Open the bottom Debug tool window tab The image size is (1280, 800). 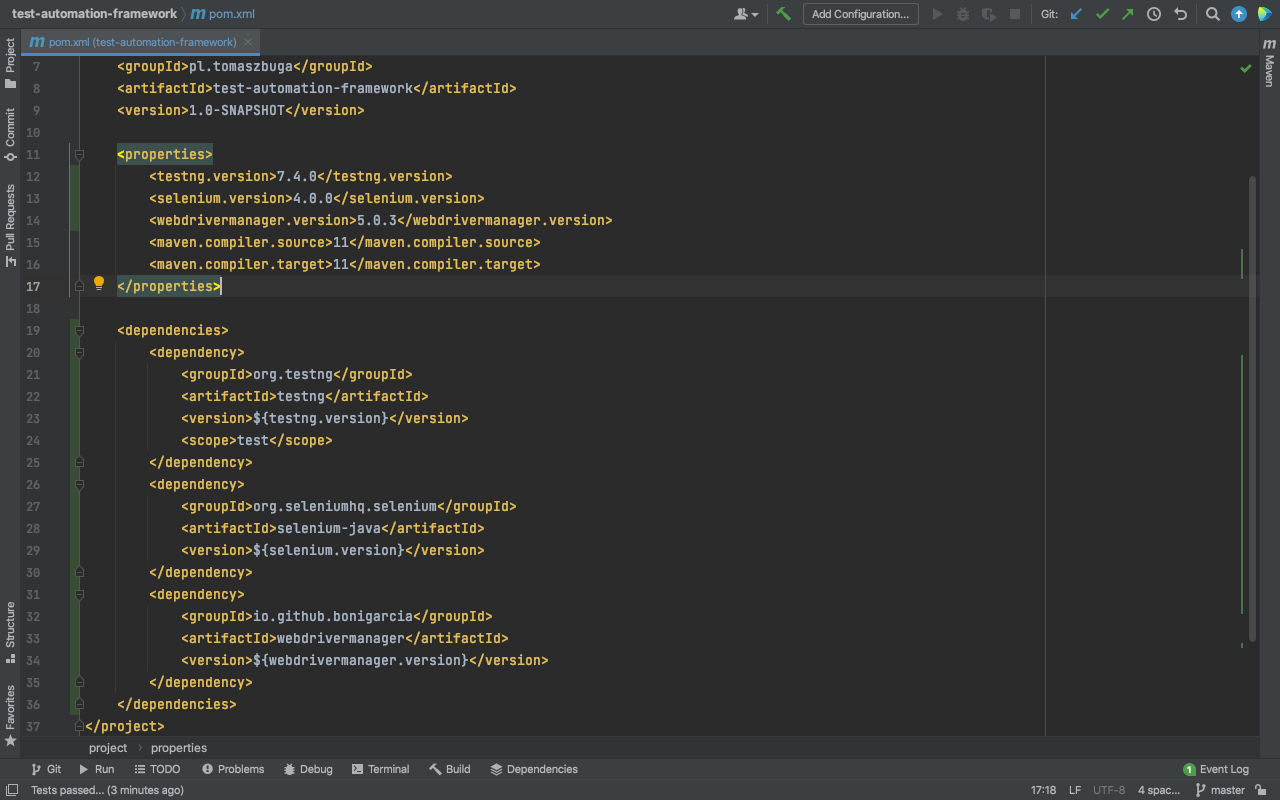(307, 769)
